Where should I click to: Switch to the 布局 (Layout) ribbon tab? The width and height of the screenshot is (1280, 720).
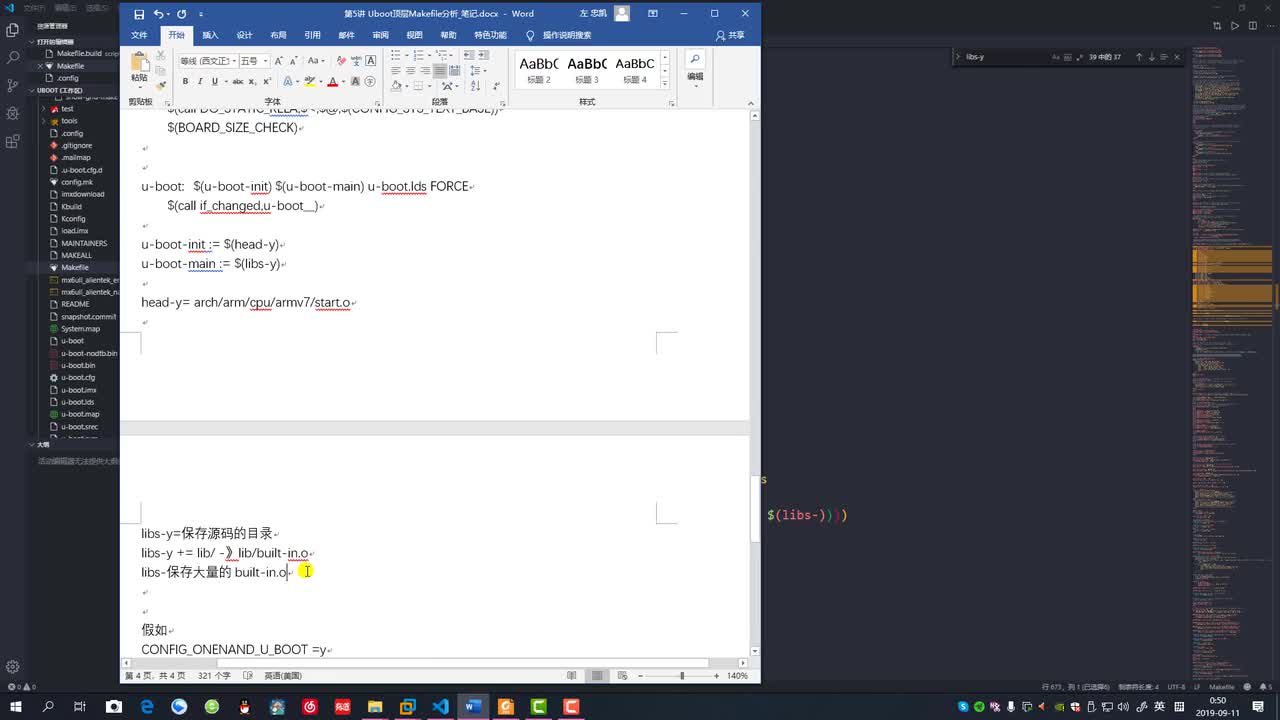[278, 35]
